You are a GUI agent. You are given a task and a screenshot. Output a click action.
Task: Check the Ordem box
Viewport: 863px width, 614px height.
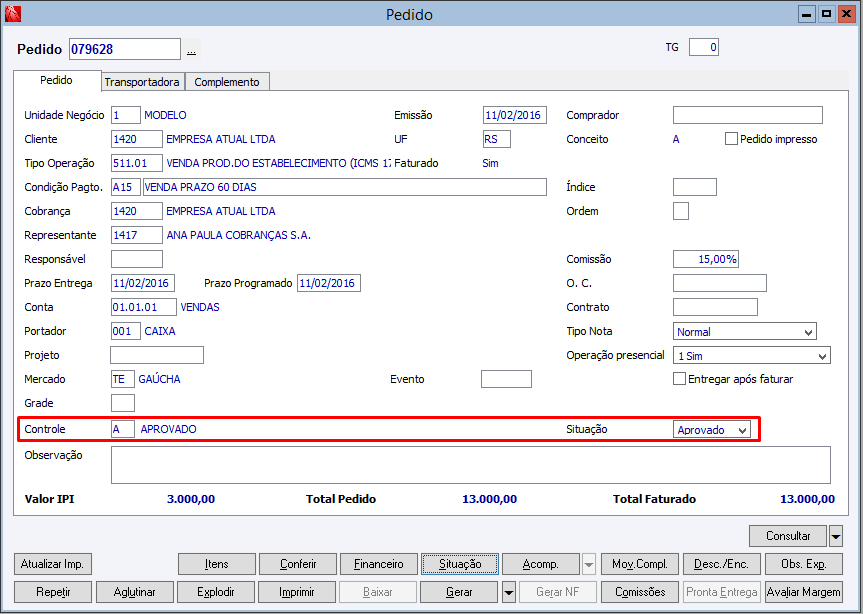(x=681, y=211)
